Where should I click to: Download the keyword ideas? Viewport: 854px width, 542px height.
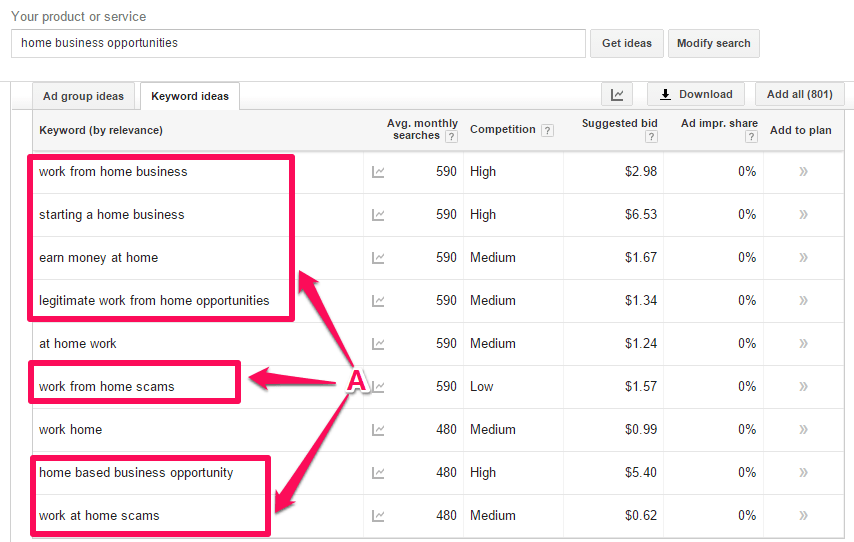[x=697, y=95]
